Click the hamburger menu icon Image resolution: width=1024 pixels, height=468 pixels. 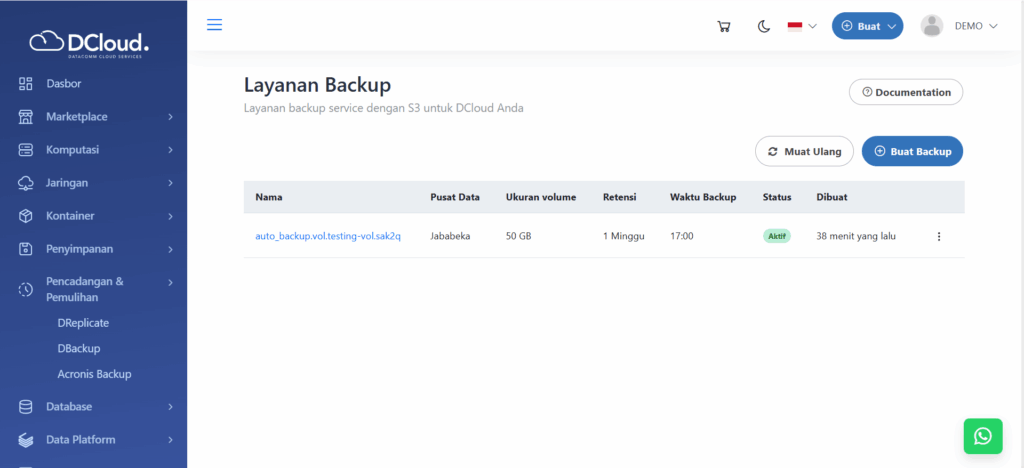[x=214, y=25]
